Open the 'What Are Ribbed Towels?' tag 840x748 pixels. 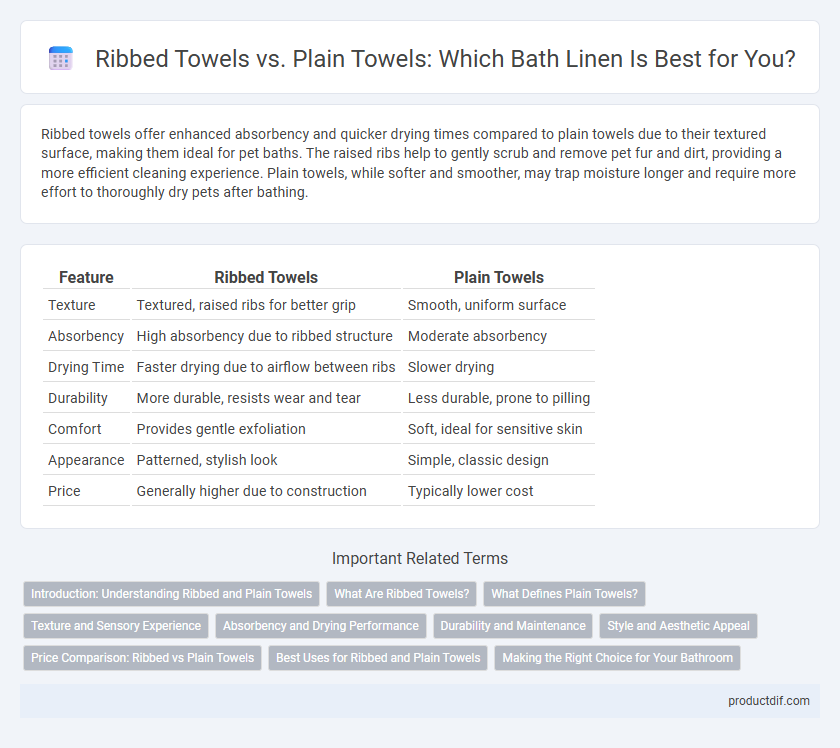(401, 594)
